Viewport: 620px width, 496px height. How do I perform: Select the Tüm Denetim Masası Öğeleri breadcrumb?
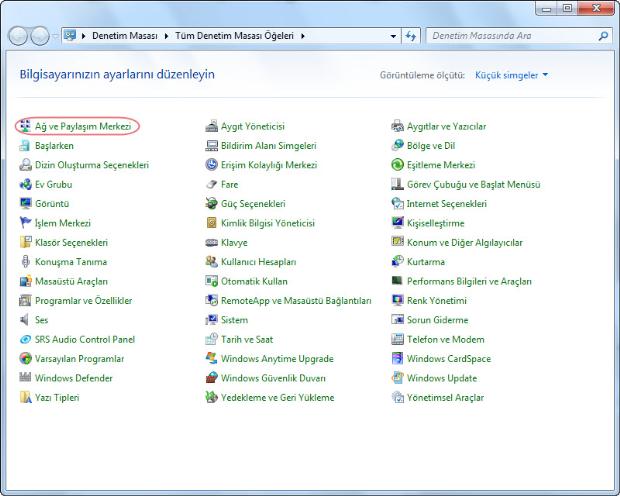point(234,36)
